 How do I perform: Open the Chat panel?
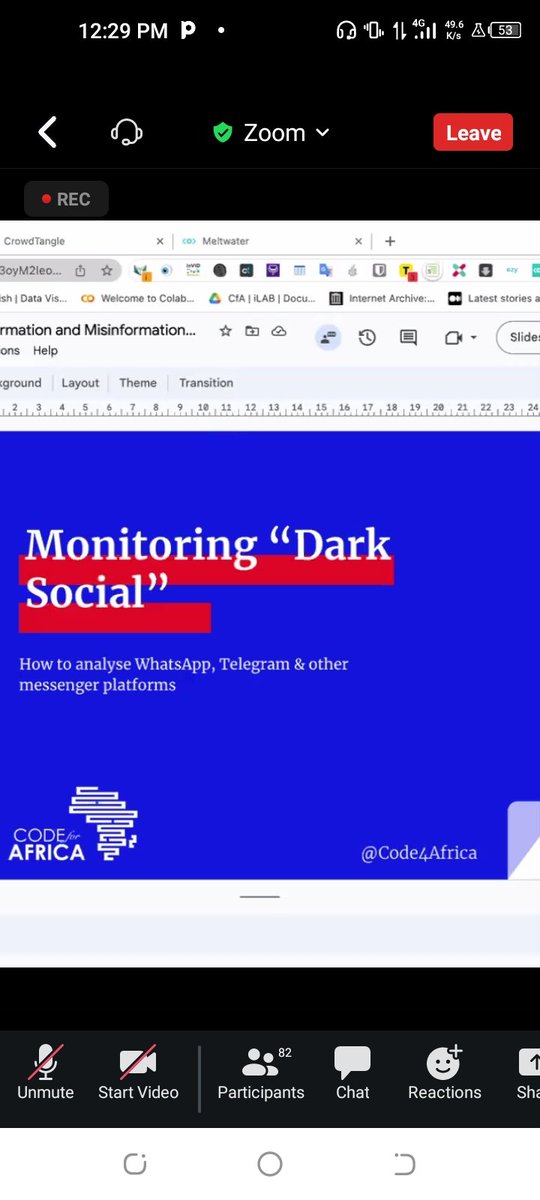coord(352,1073)
